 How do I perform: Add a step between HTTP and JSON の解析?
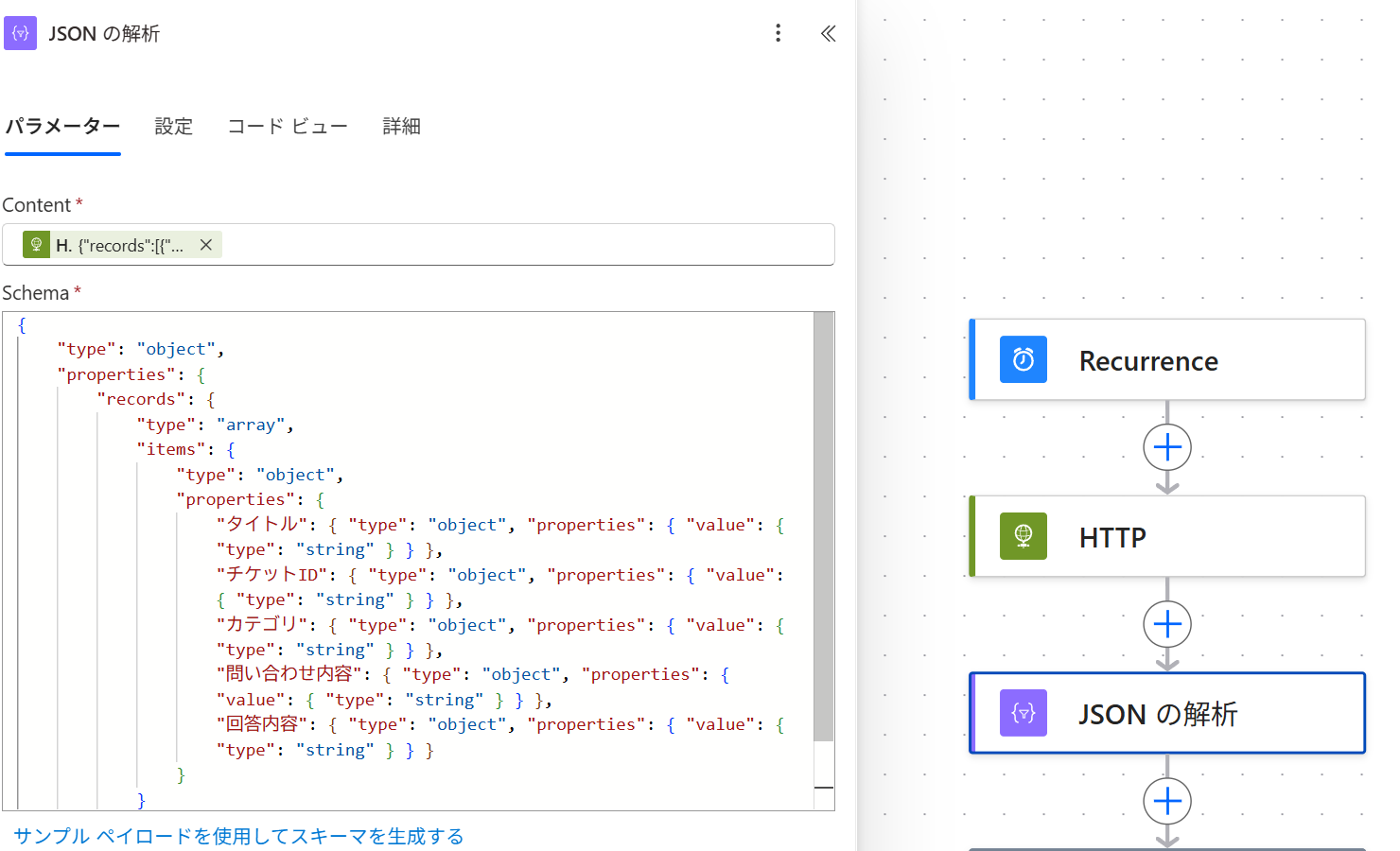[1166, 624]
